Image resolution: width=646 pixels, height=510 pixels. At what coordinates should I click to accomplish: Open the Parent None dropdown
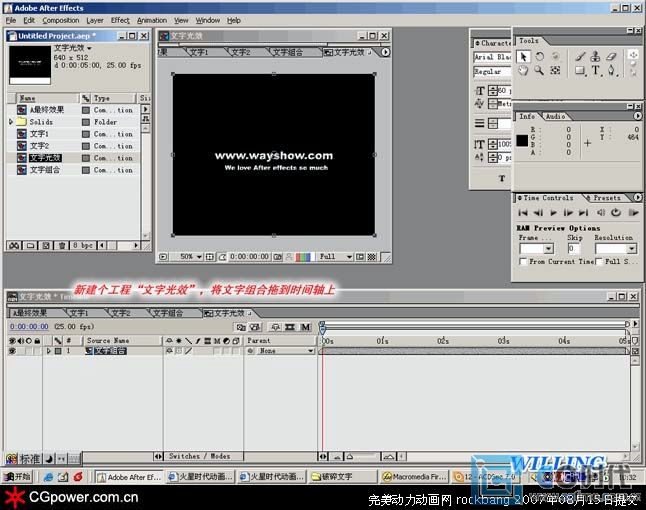point(284,351)
